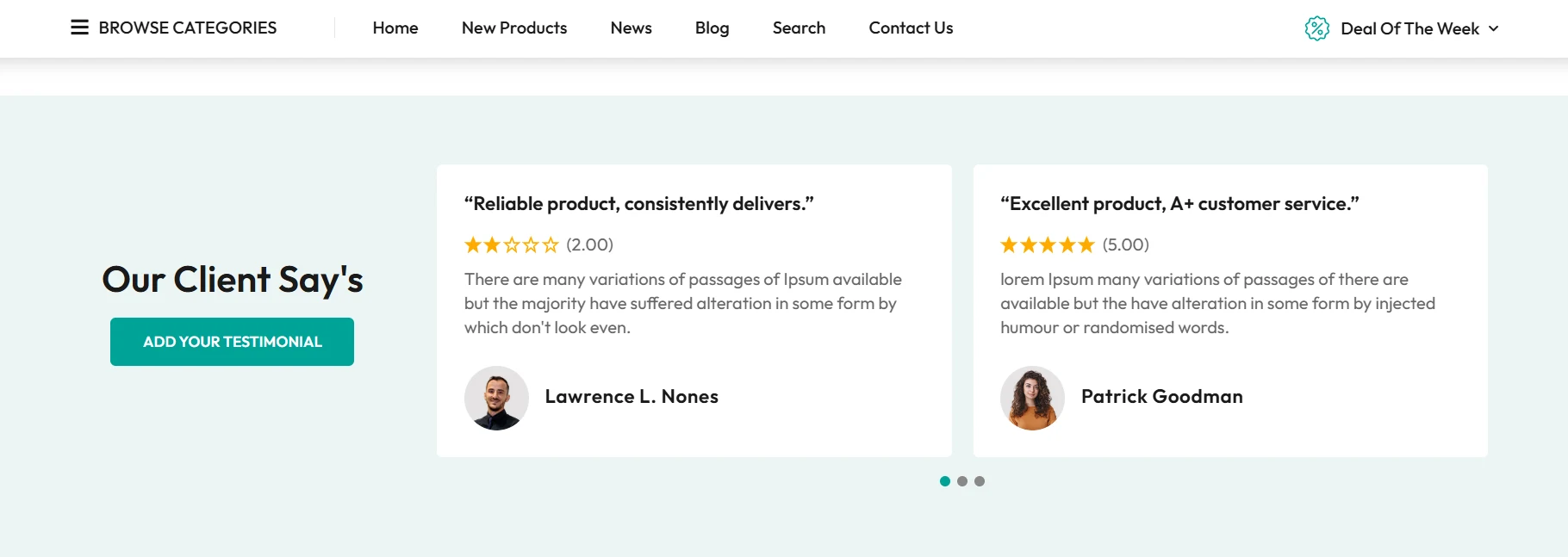1568x557 pixels.
Task: Open the News nav link
Action: 631,28
